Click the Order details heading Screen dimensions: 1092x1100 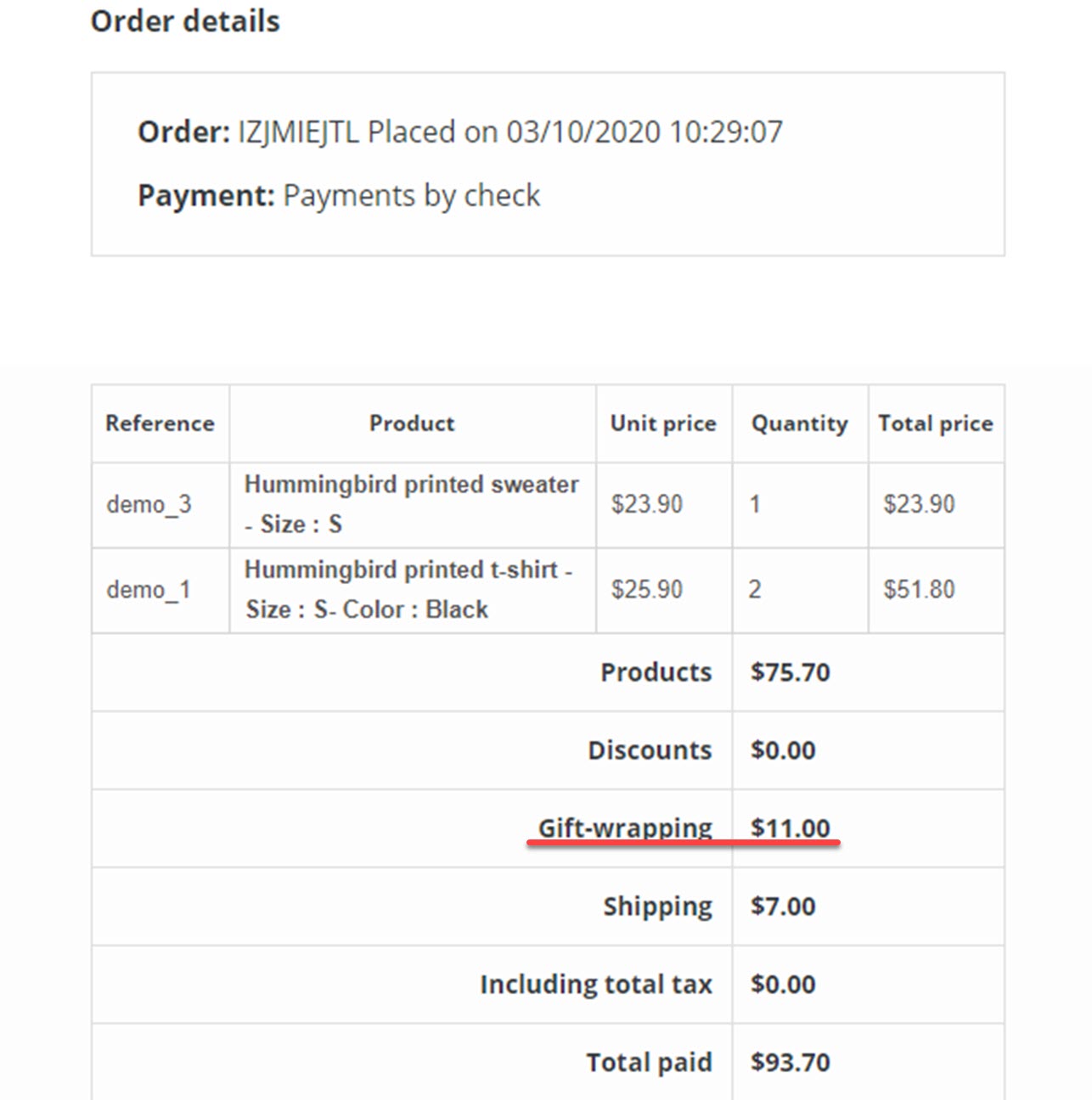click(x=185, y=21)
